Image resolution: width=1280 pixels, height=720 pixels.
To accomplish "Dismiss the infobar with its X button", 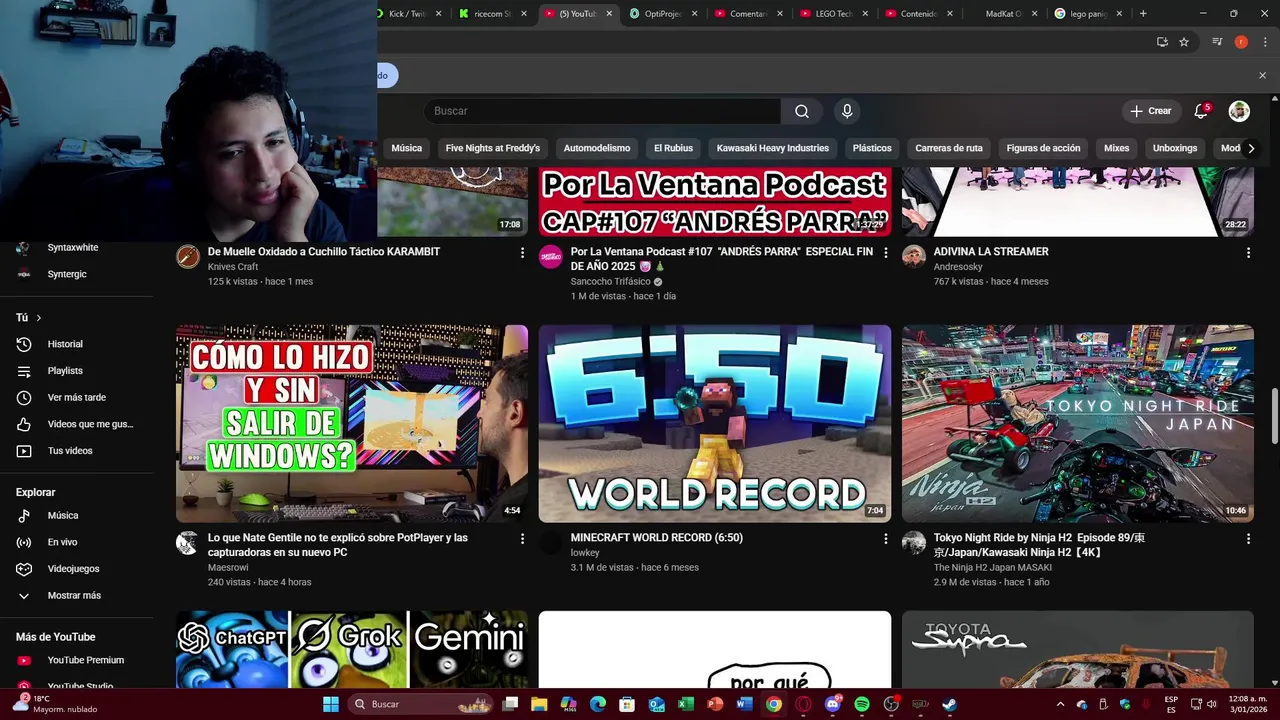I will pos(1262,75).
